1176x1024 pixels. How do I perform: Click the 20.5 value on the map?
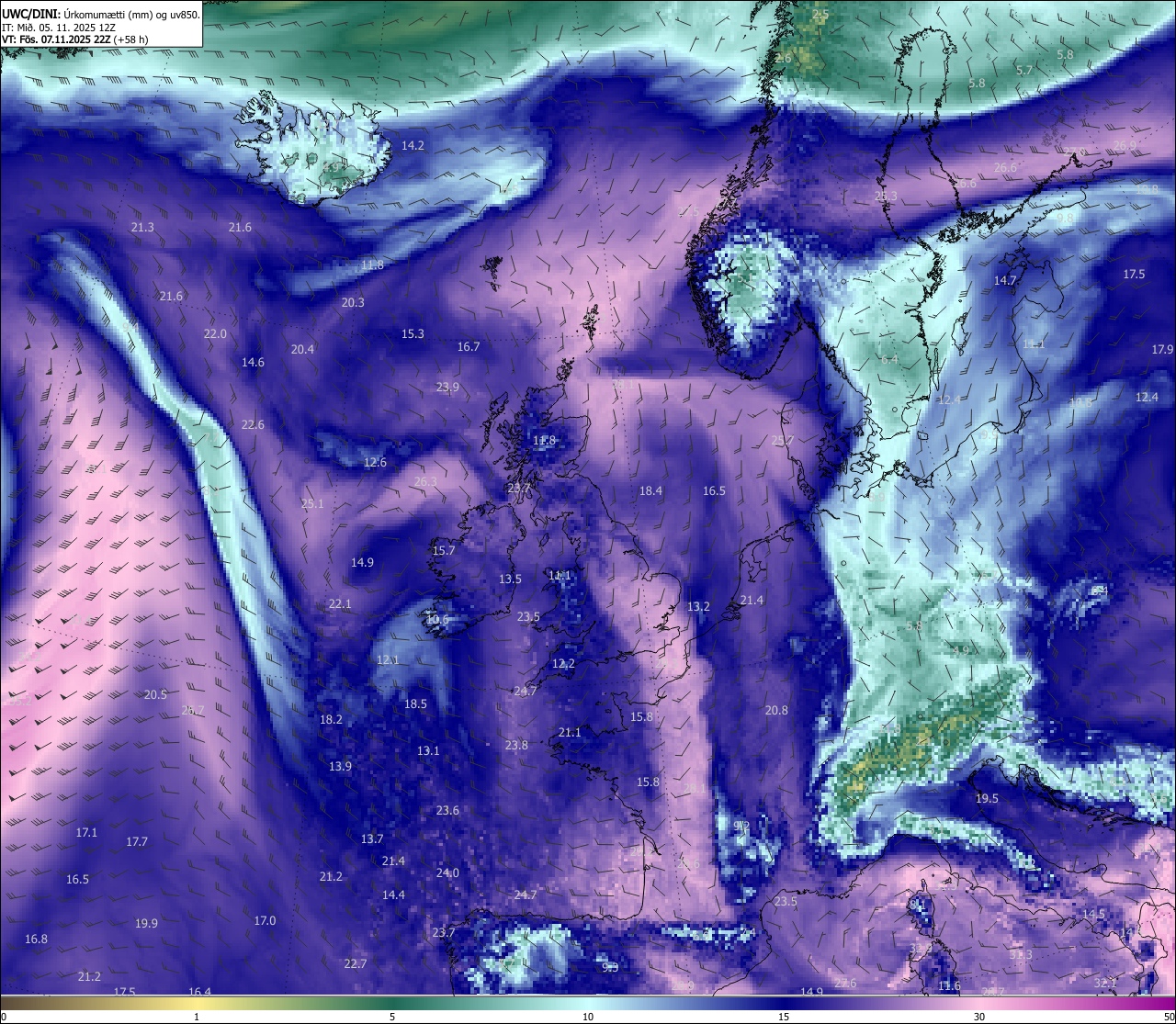155,694
